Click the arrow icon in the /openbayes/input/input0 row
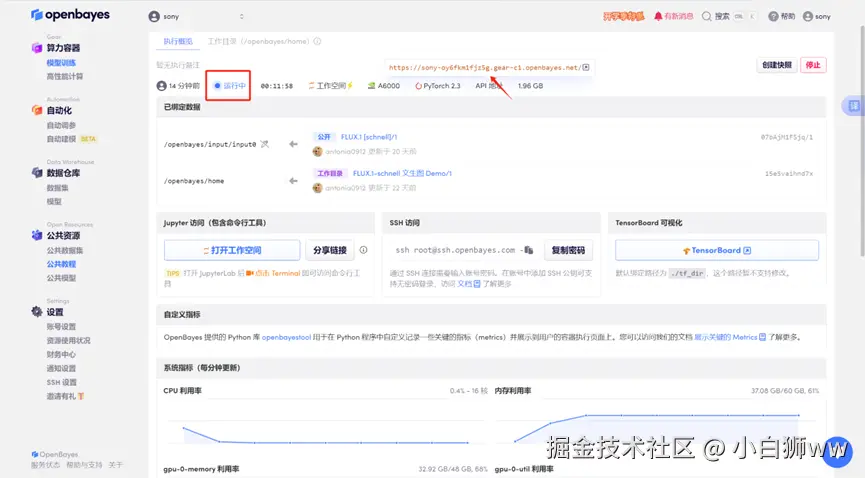865x478 pixels. tap(293, 144)
